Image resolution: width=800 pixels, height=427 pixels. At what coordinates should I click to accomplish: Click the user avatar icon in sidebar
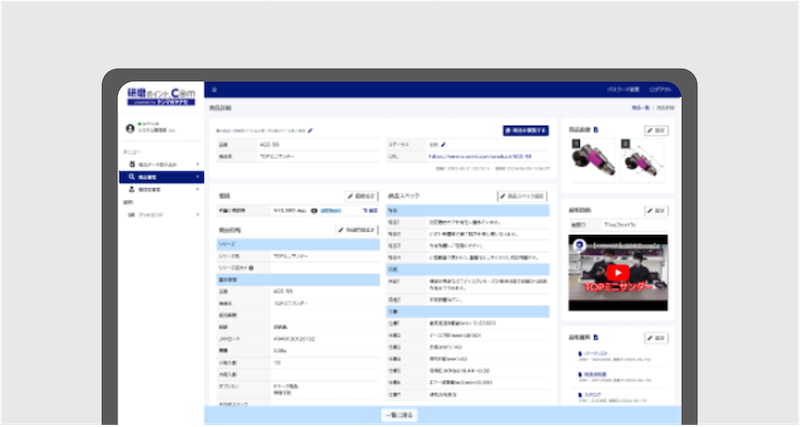click(130, 129)
